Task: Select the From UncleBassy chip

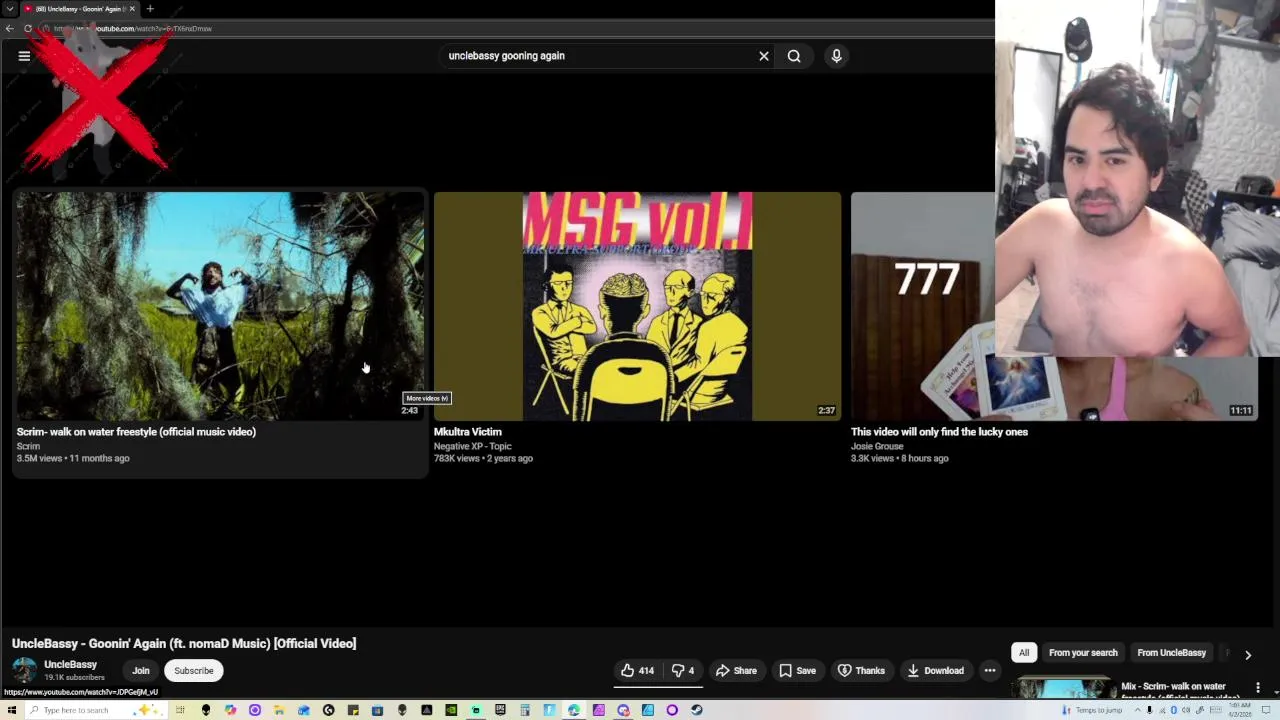Action: point(1171,653)
